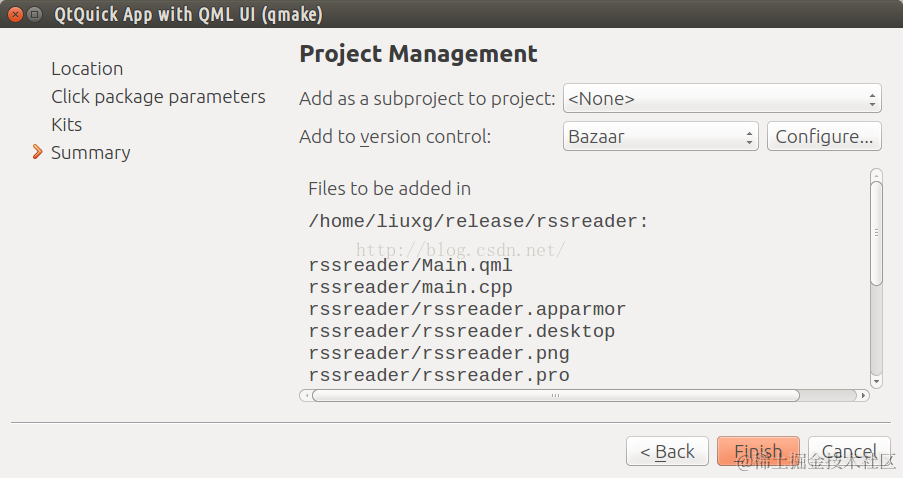Click the horizontal scrollbar right arrow
Screen dimensions: 903x478
point(864,395)
